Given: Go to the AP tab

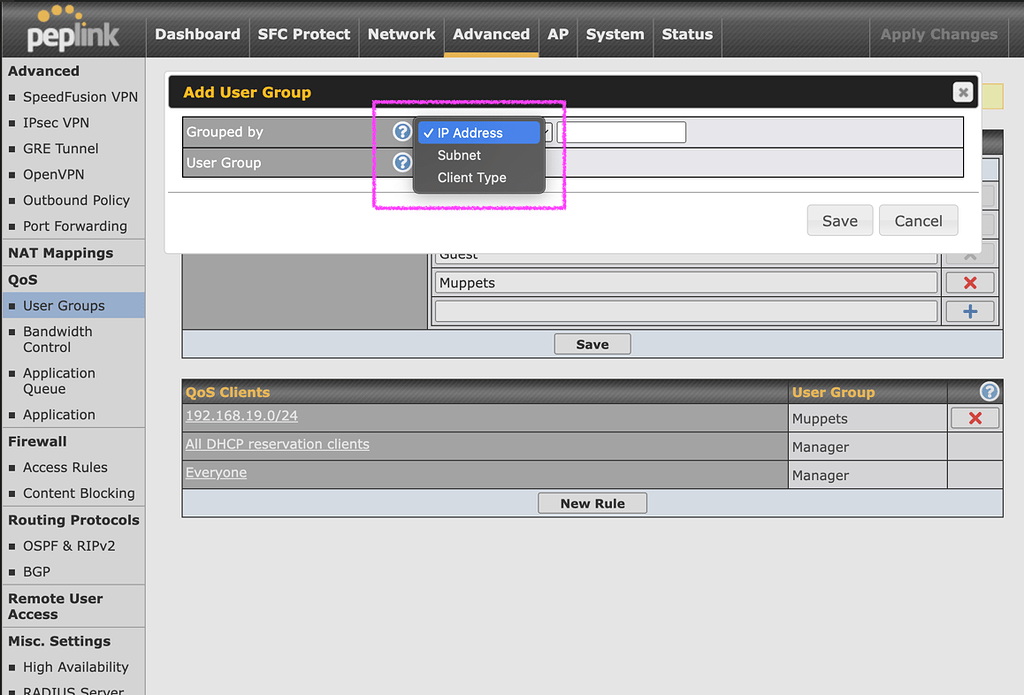Looking at the screenshot, I should (558, 34).
